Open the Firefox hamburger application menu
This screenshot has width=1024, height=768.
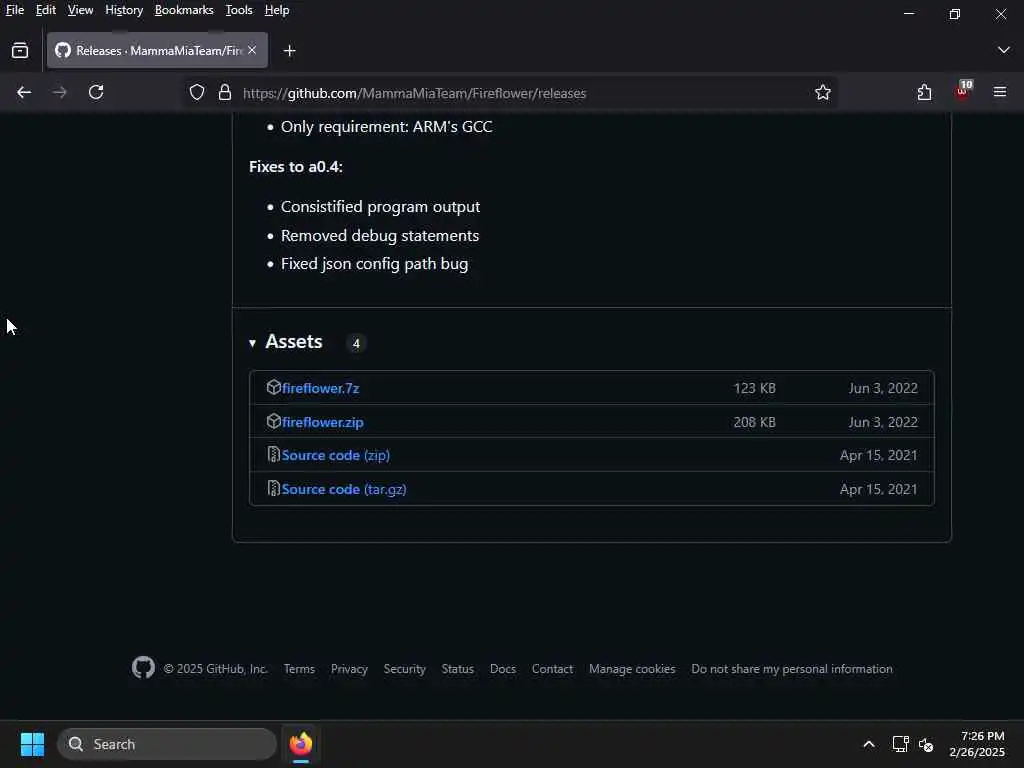[1000, 92]
